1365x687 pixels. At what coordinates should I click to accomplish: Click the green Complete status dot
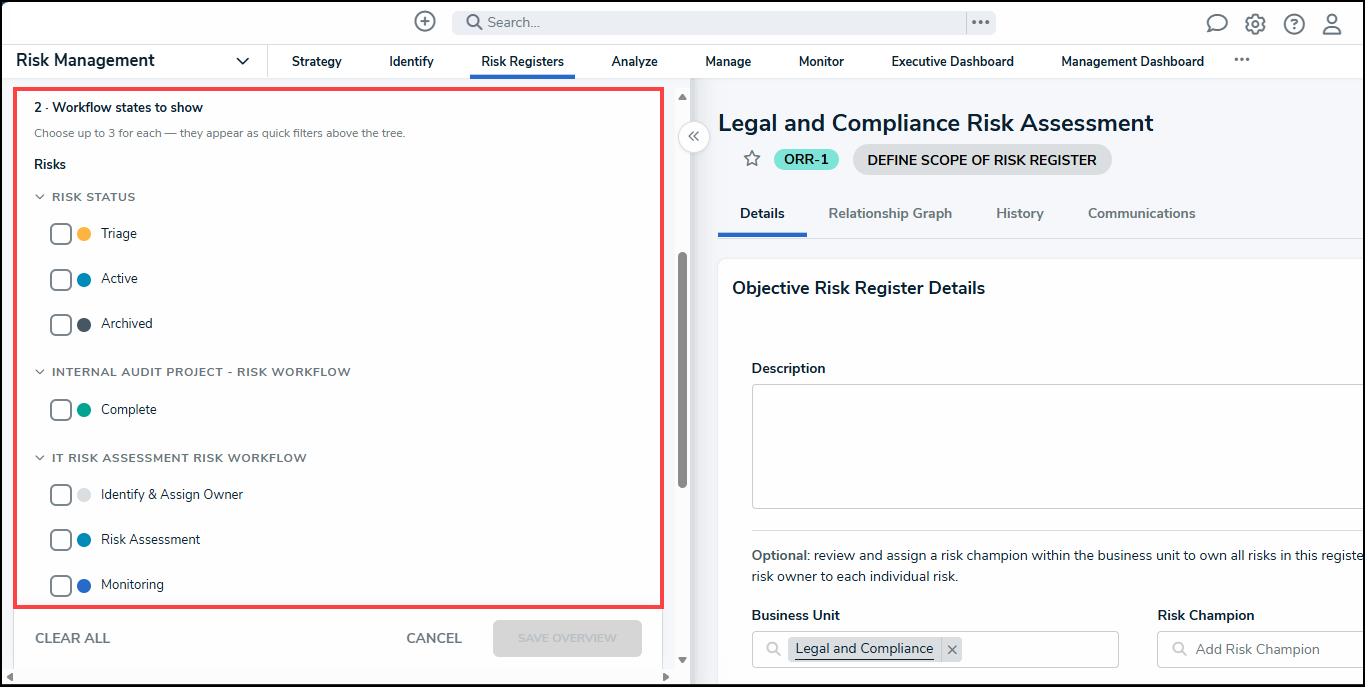coord(84,410)
